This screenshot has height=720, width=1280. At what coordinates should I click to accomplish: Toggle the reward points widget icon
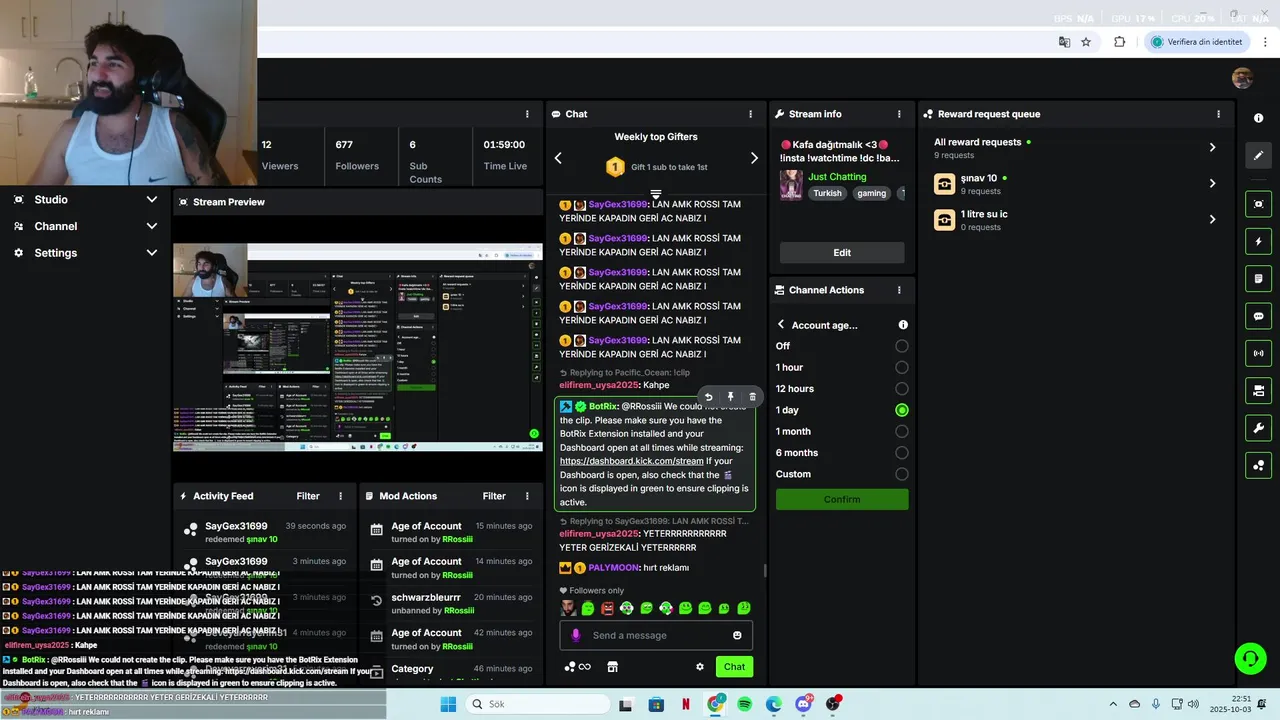[1258, 465]
